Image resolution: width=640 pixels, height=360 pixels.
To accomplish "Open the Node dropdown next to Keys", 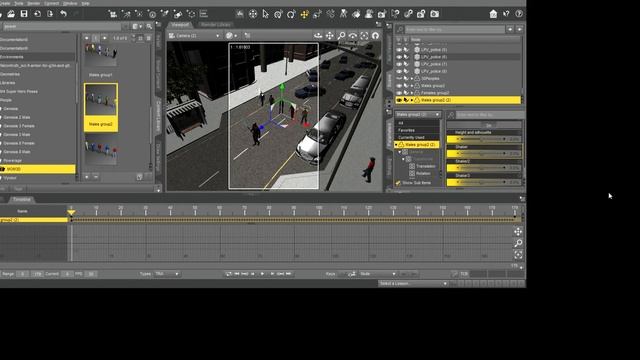I will 378,274.
